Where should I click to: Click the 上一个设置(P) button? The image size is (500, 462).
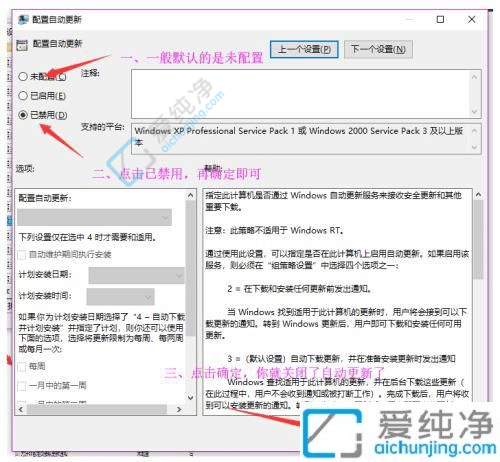304,50
